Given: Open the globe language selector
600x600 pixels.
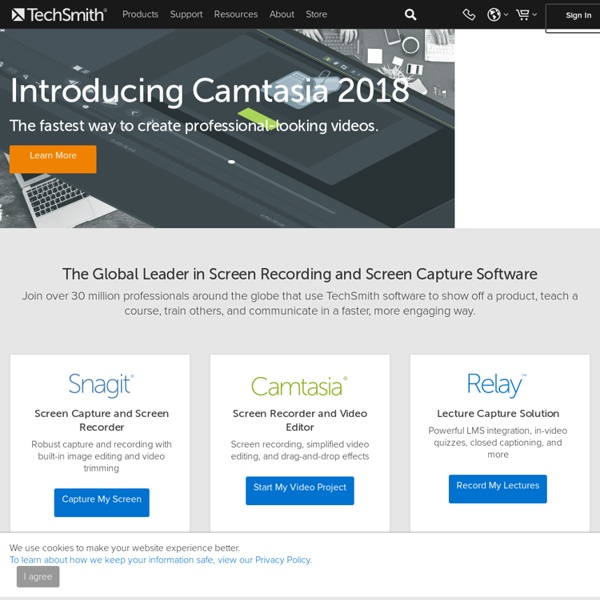Looking at the screenshot, I should click(x=497, y=15).
